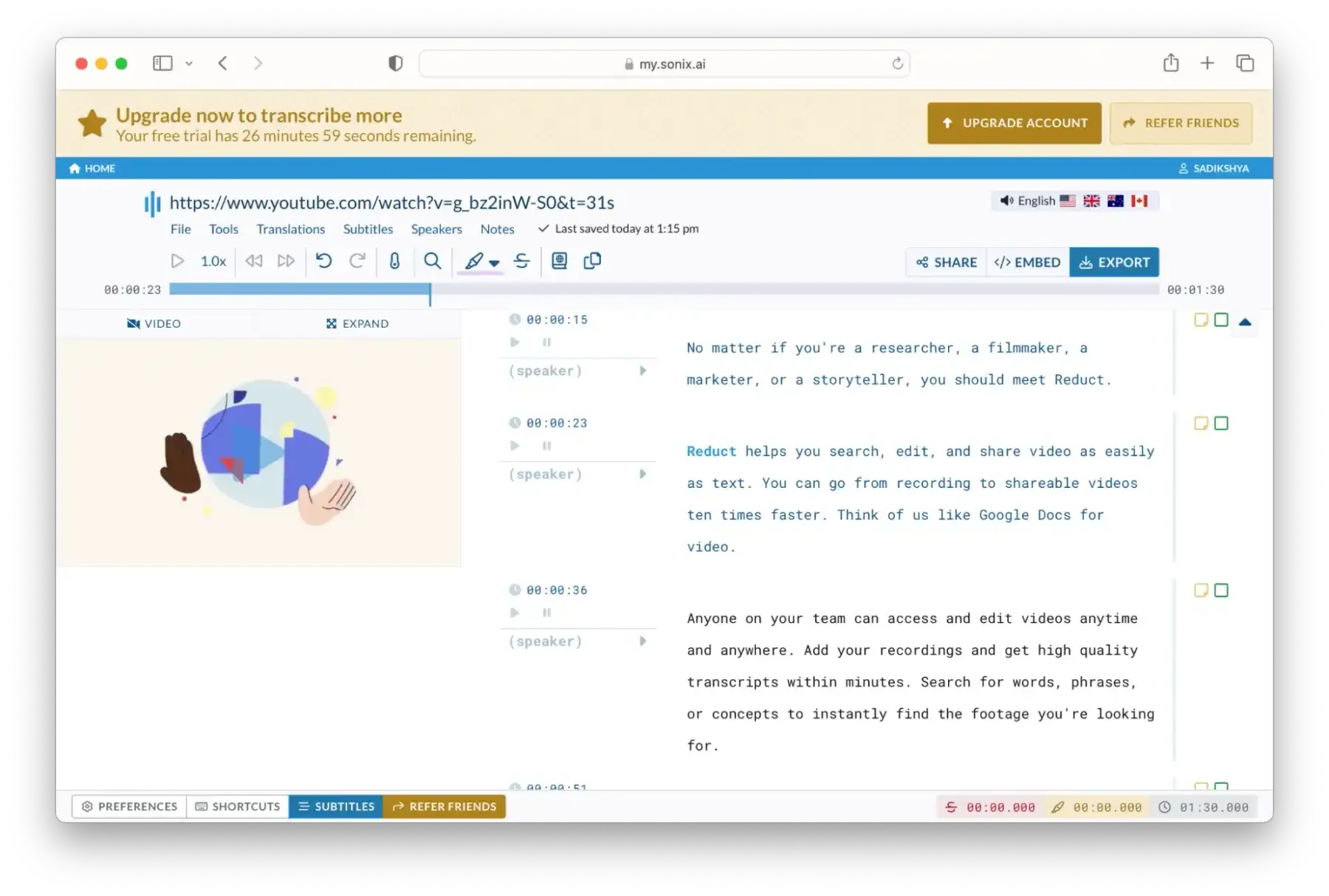Click the strikethrough duration counter
Viewport: 1329px width, 896px height.
(990, 807)
